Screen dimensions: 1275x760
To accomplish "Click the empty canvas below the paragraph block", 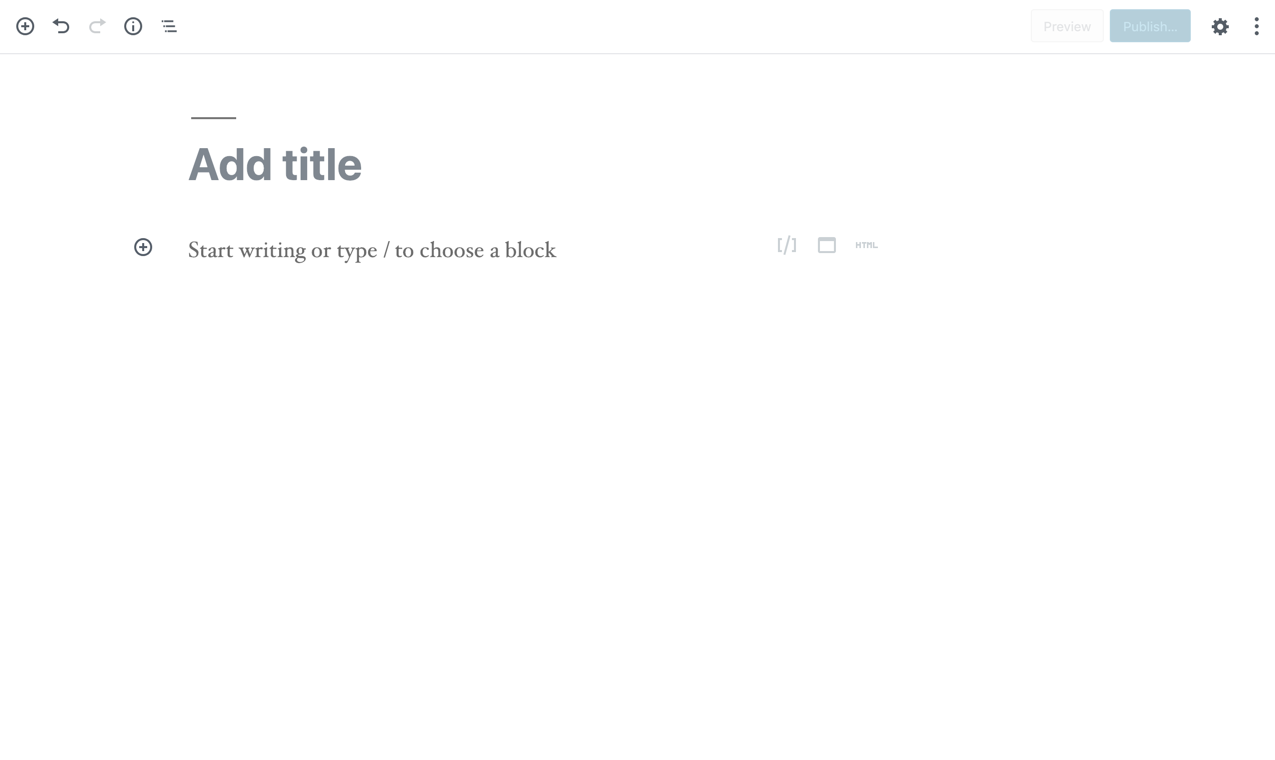I will (x=637, y=500).
